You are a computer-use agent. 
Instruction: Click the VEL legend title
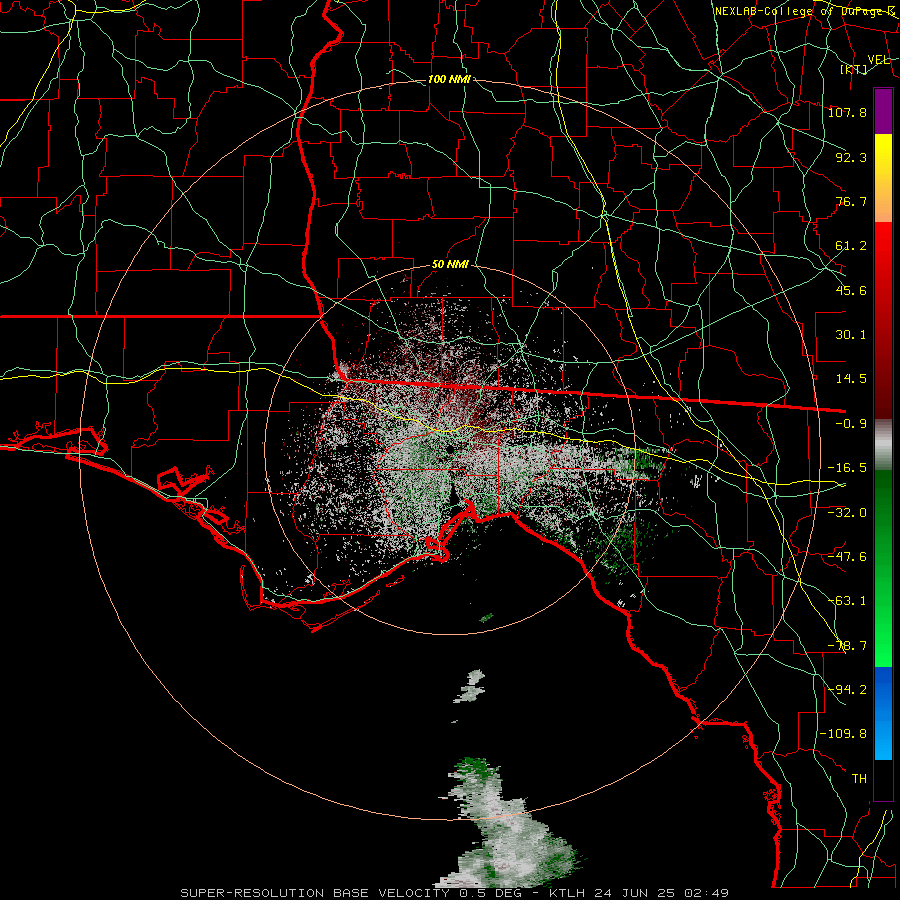tap(878, 59)
